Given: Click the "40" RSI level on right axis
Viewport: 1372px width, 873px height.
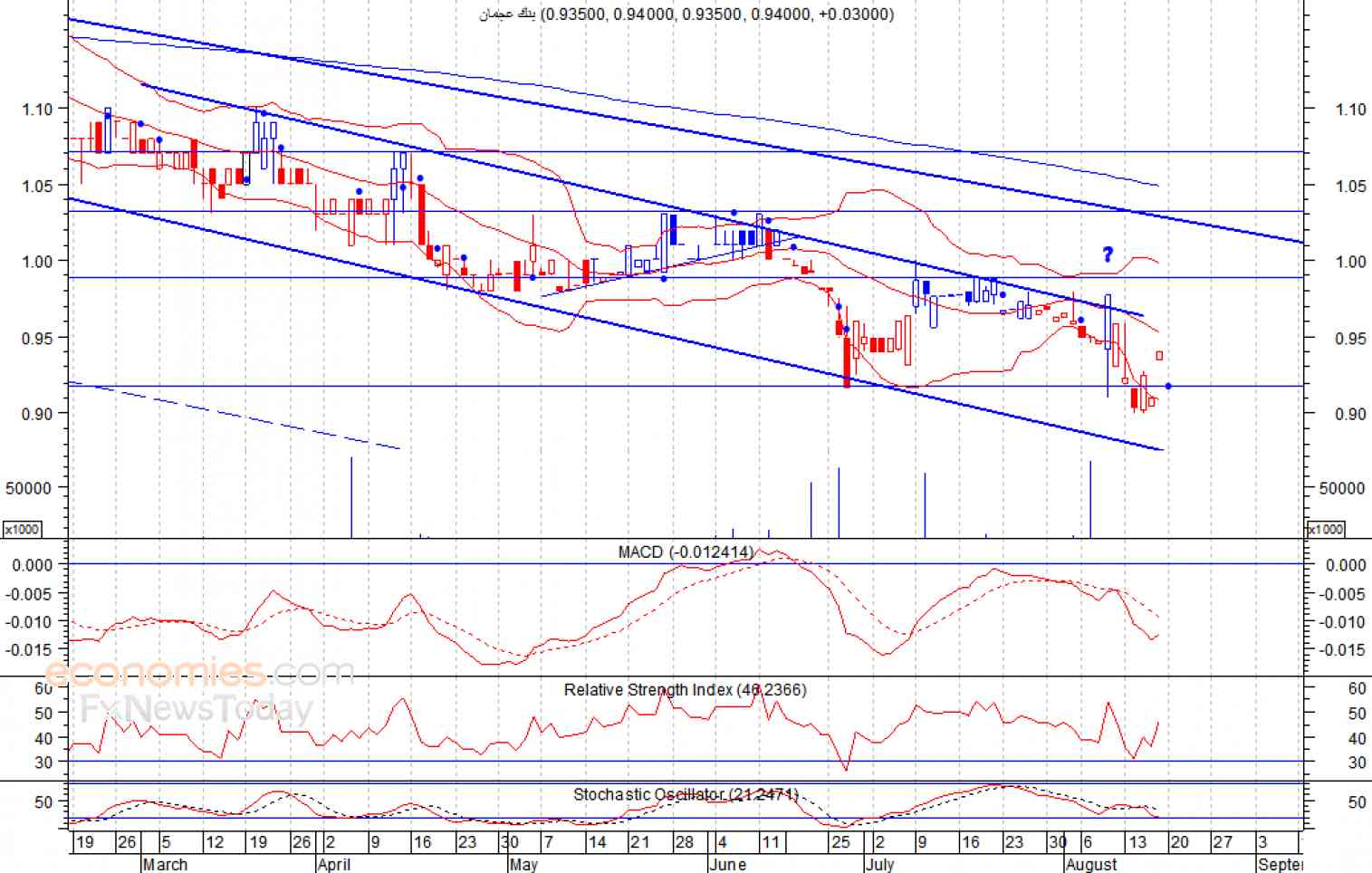Looking at the screenshot, I should tap(1357, 738).
